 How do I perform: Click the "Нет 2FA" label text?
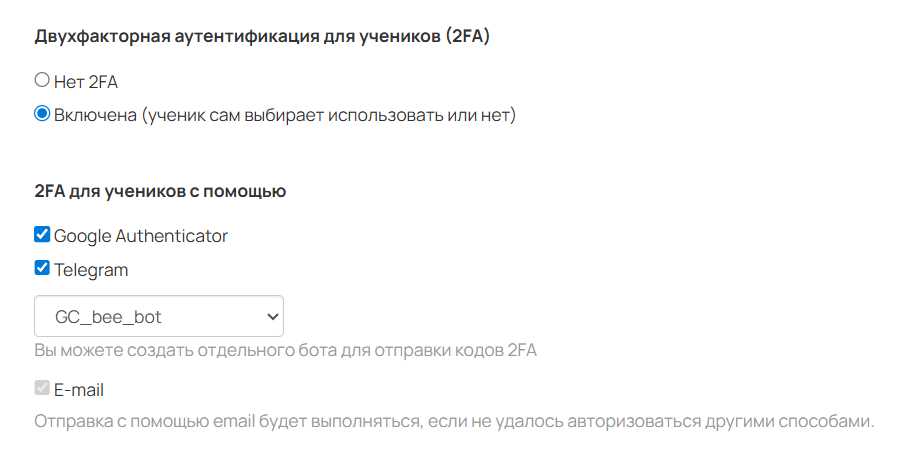86,81
